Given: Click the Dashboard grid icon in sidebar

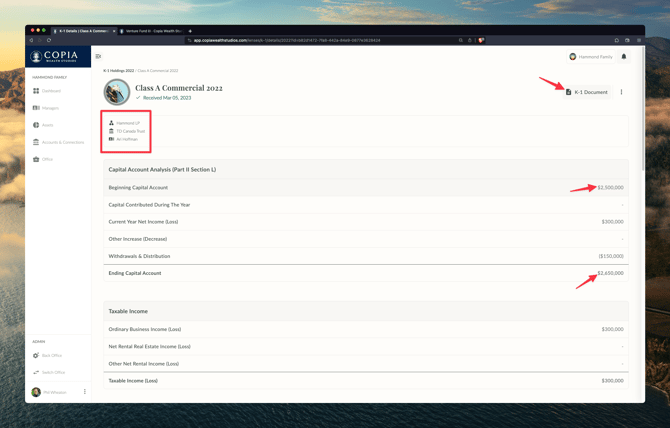Looking at the screenshot, I should click(x=36, y=91).
